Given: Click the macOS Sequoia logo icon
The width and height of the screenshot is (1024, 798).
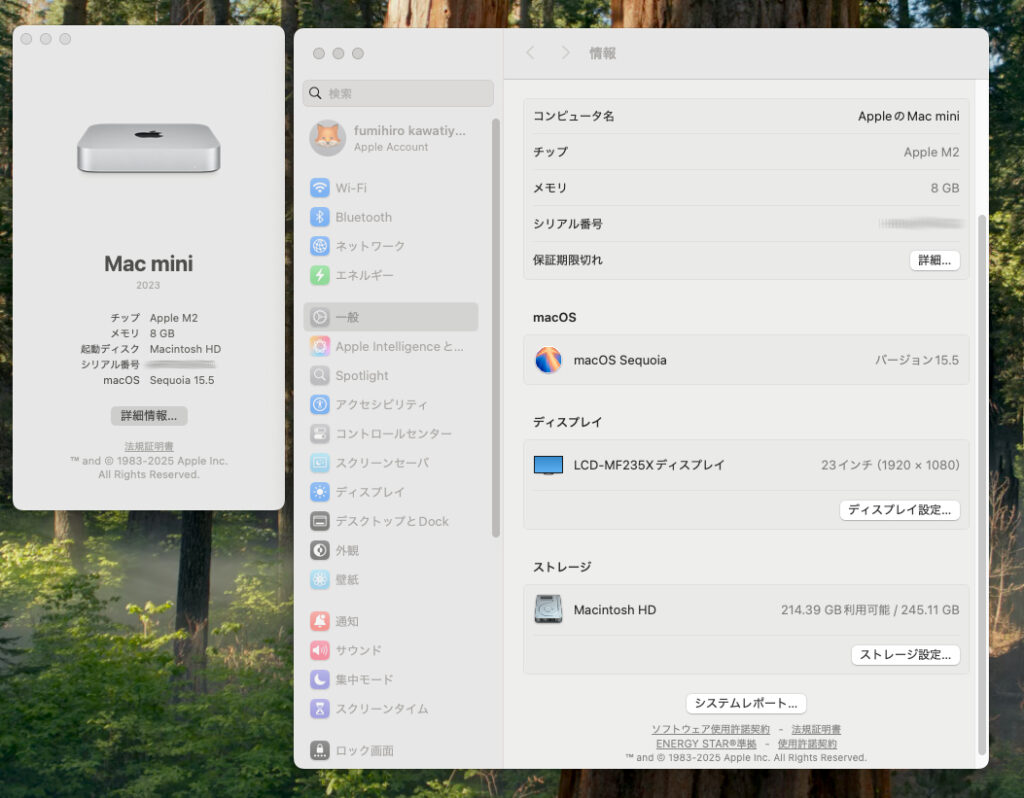Looking at the screenshot, I should click(548, 360).
